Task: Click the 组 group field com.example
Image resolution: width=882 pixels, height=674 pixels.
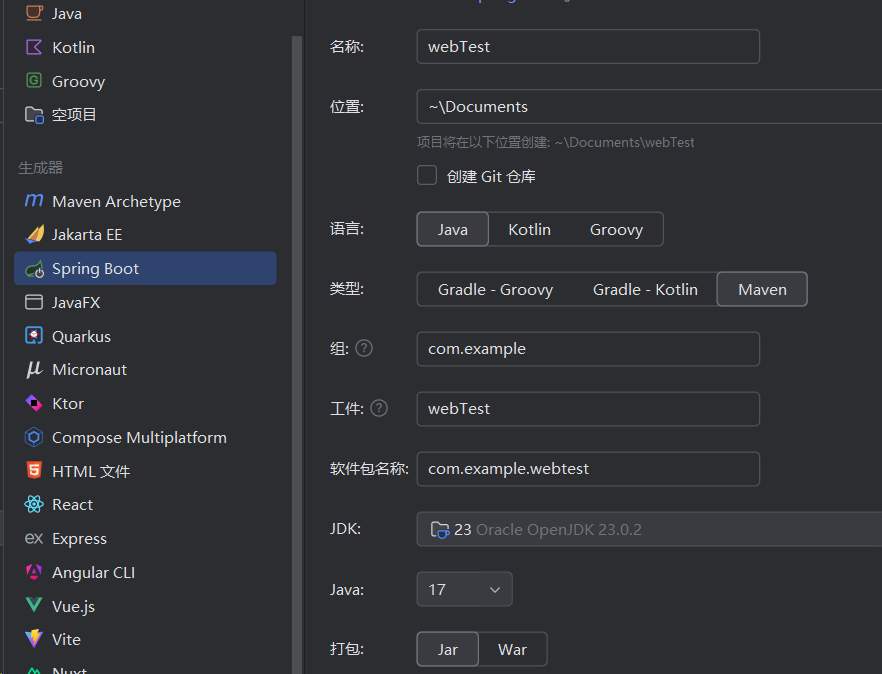Action: [588, 349]
